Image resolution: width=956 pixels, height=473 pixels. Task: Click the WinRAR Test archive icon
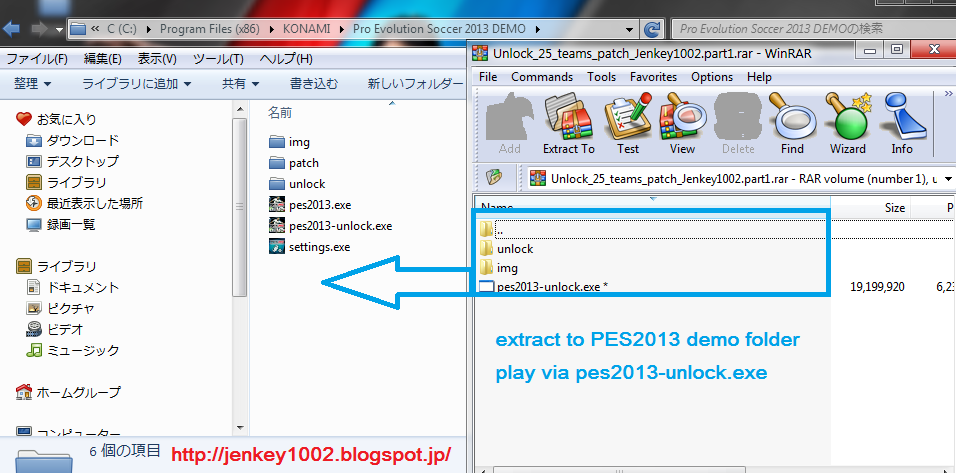(x=628, y=123)
